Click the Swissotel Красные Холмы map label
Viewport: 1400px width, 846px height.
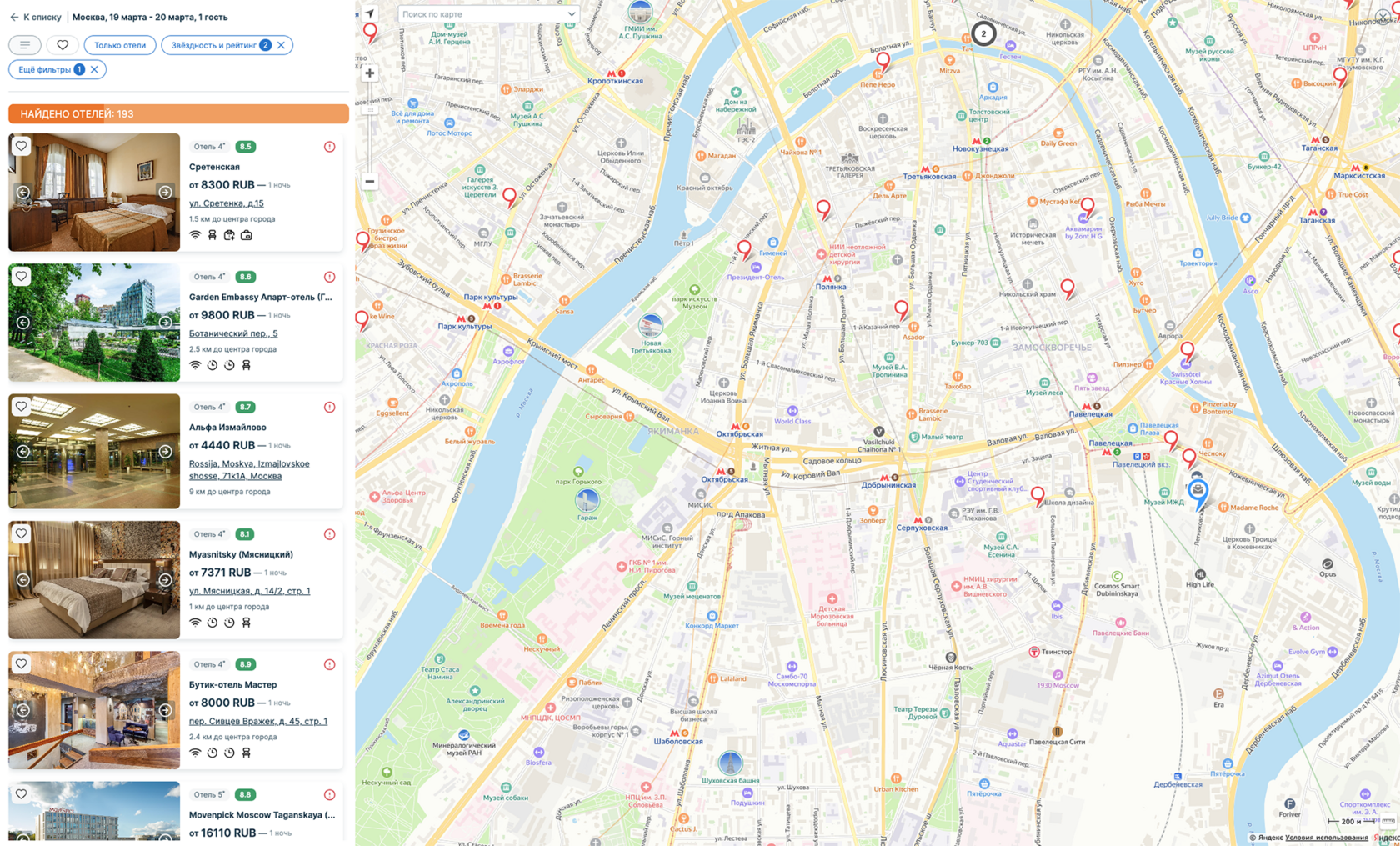1185,378
